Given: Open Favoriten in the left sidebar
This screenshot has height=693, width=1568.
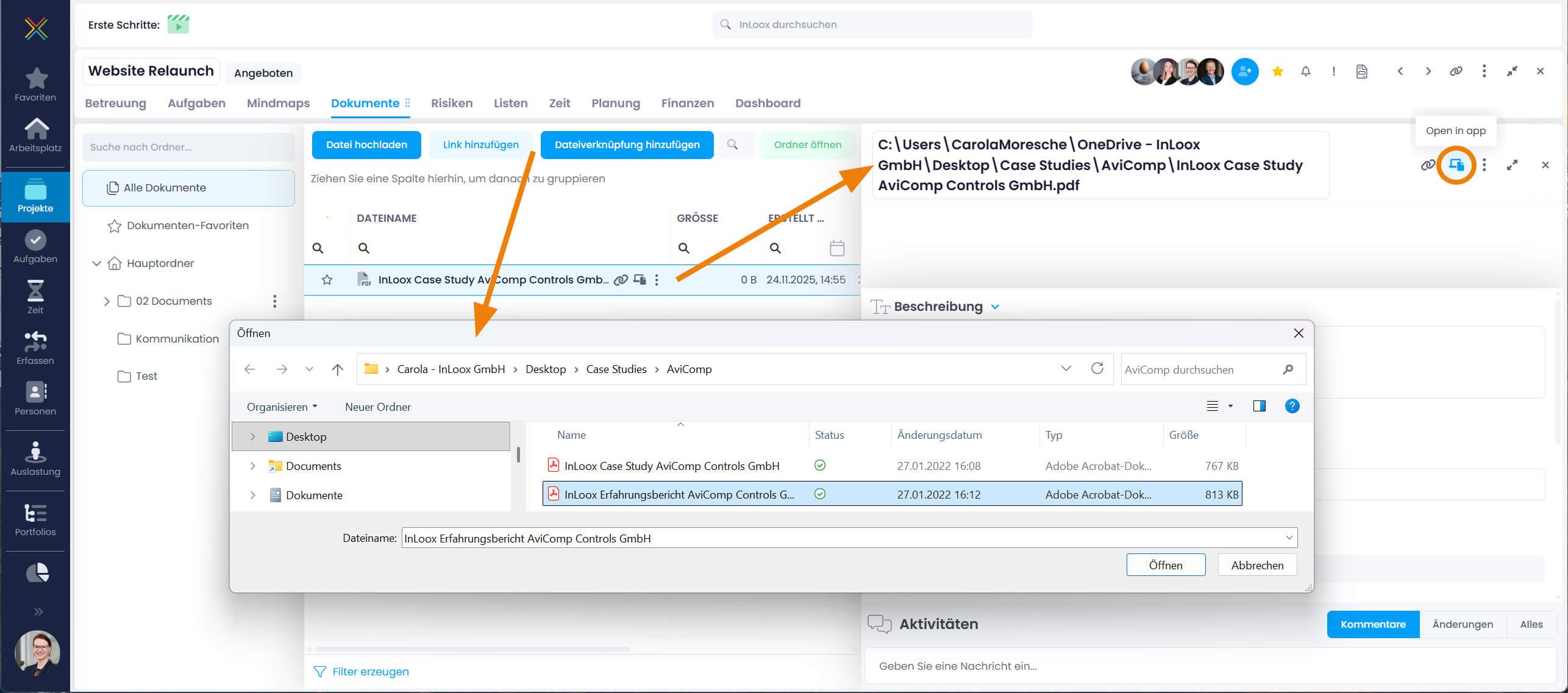Looking at the screenshot, I should (35, 85).
